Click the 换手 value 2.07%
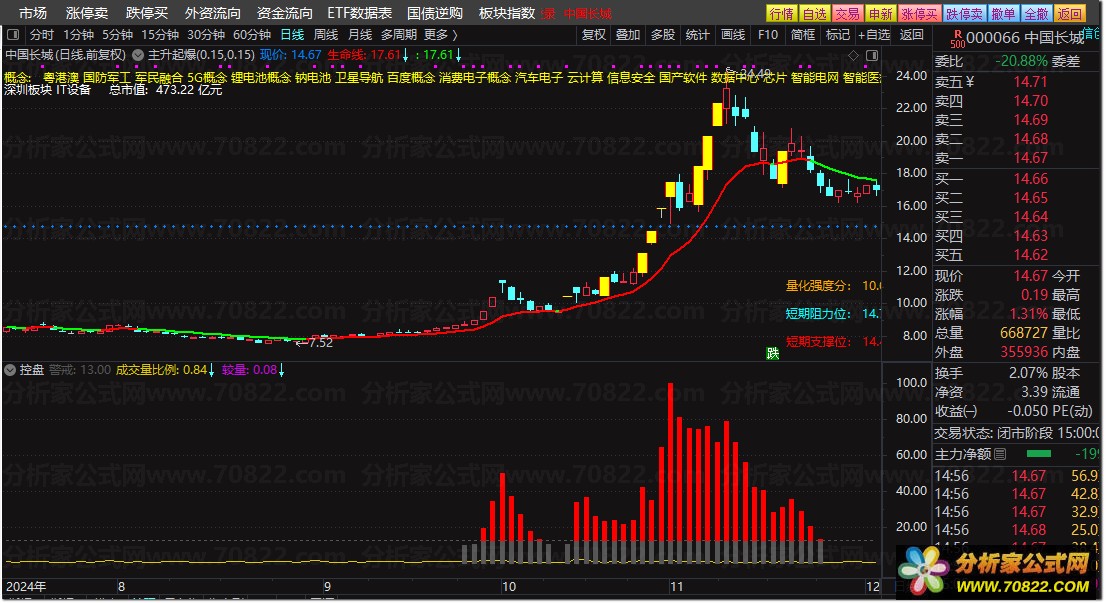The image size is (1106, 603). pos(1028,373)
